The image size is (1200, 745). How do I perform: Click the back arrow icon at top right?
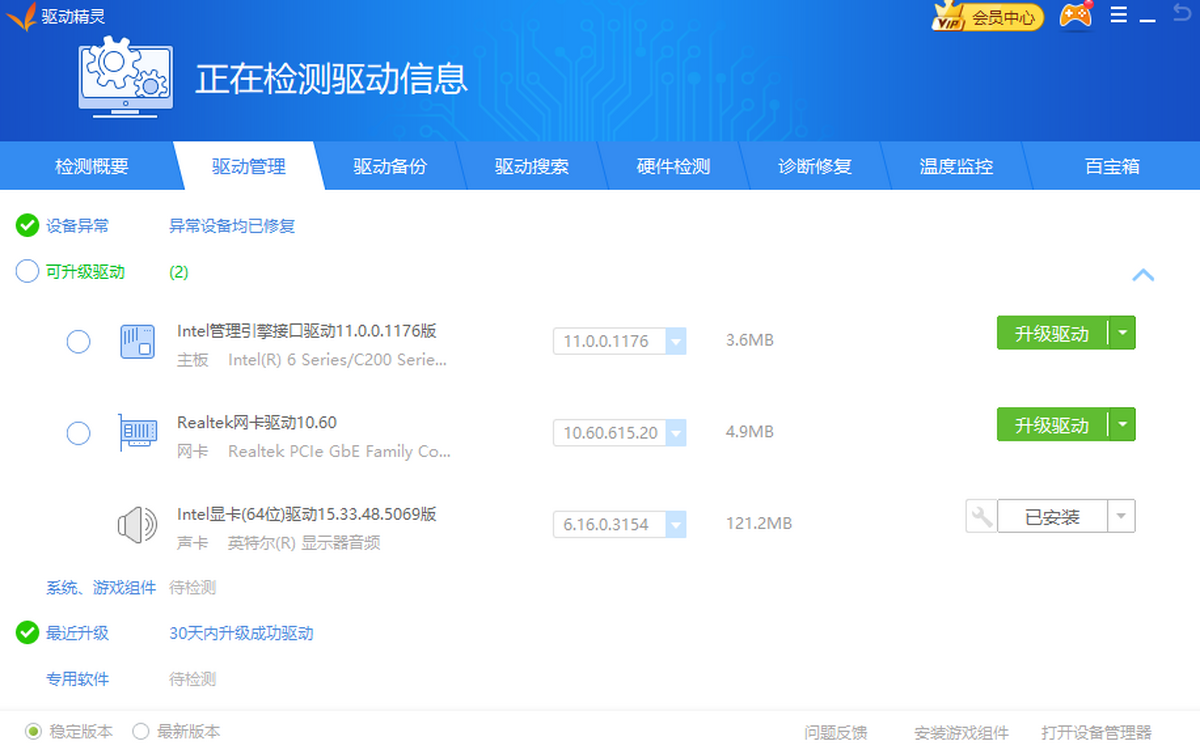pyautogui.click(x=1181, y=14)
